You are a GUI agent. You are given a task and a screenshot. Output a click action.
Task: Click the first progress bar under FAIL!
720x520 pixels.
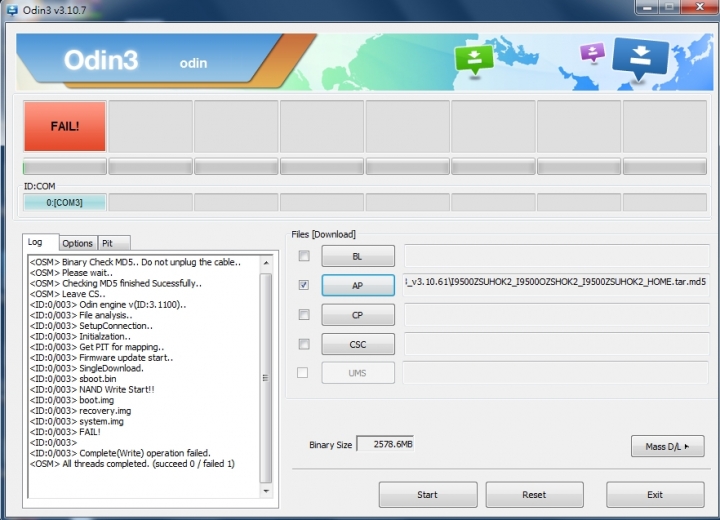(x=65, y=166)
